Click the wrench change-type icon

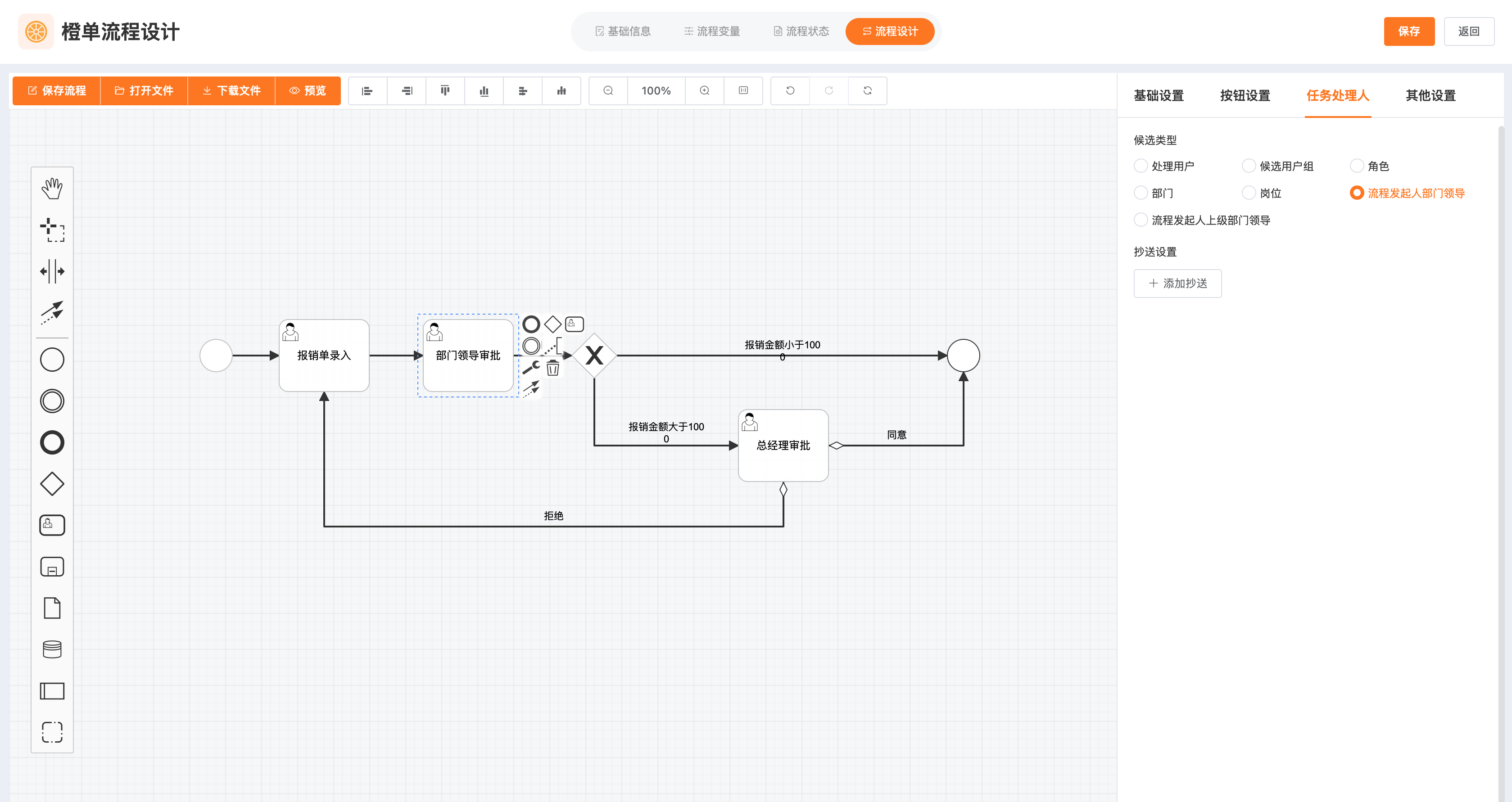531,368
